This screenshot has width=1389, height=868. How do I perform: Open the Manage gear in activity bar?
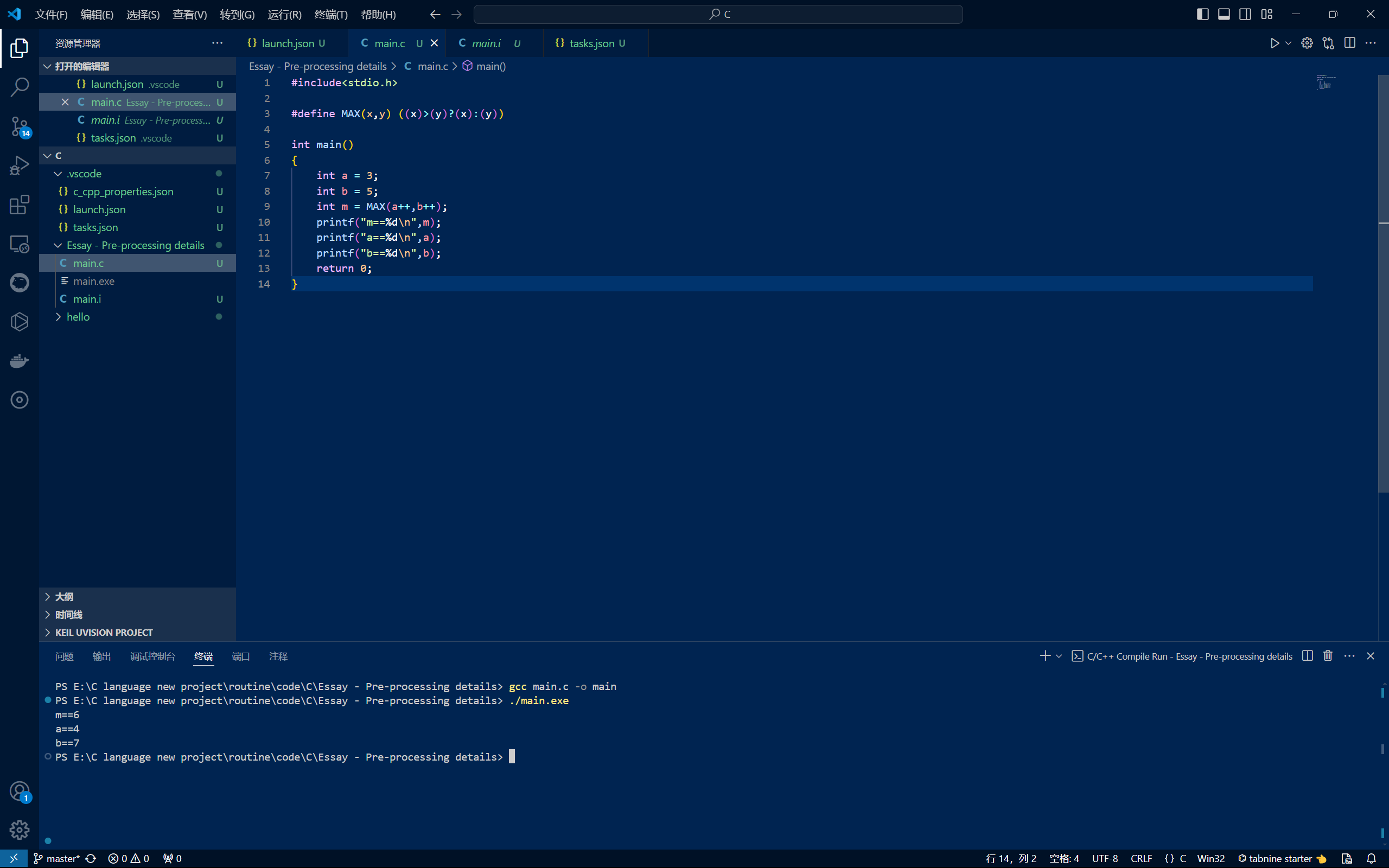pos(19,830)
